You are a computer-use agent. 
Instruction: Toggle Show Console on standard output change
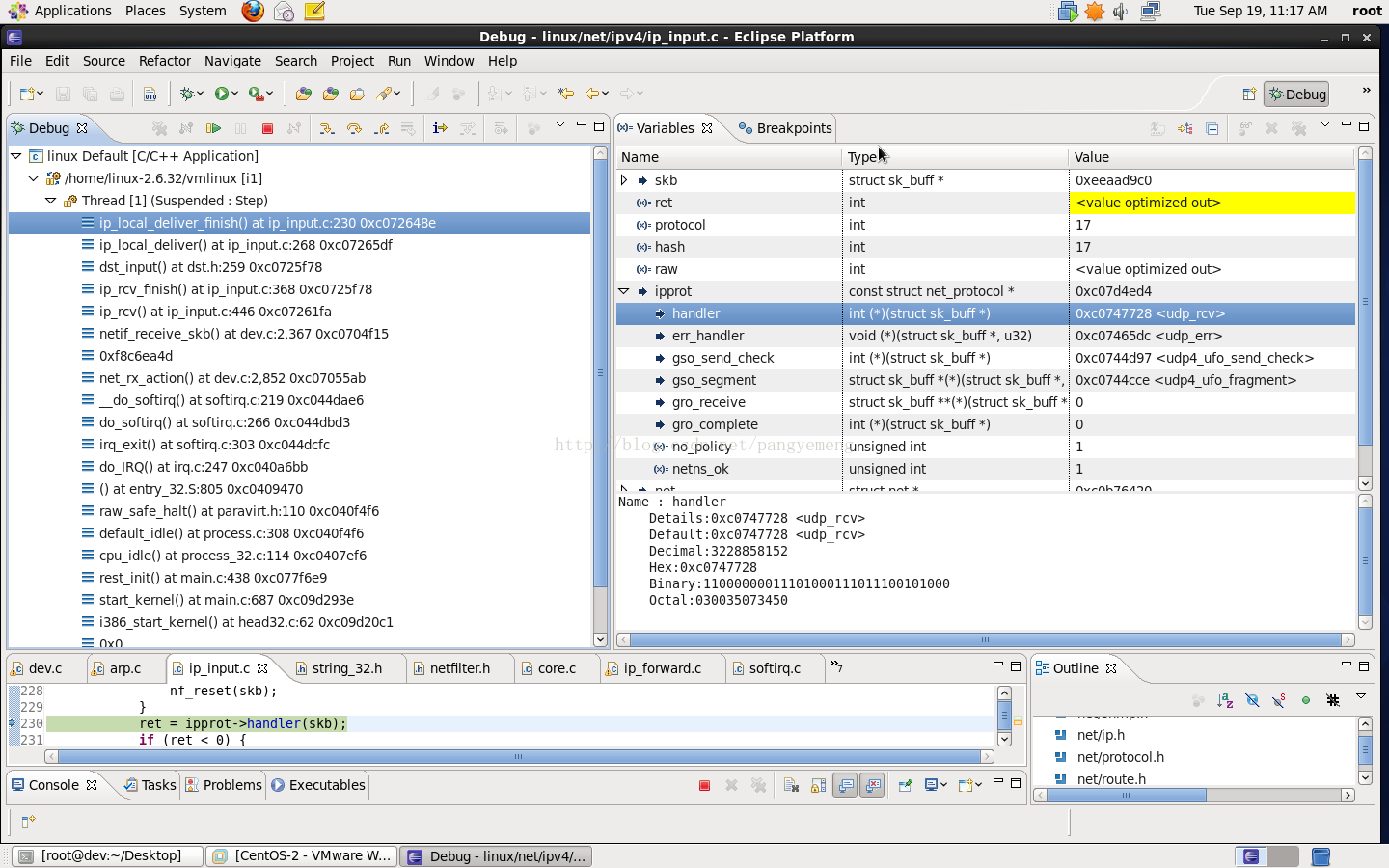(x=846, y=785)
